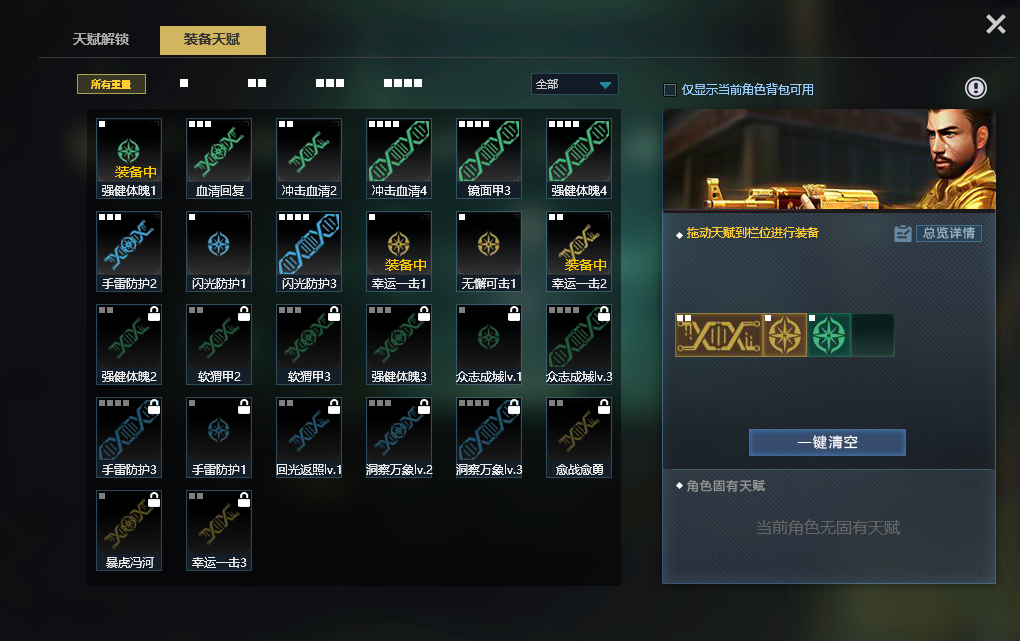Viewport: 1020px width, 641px height.
Task: Click the 手雷防护2 talent icon
Action: click(129, 251)
